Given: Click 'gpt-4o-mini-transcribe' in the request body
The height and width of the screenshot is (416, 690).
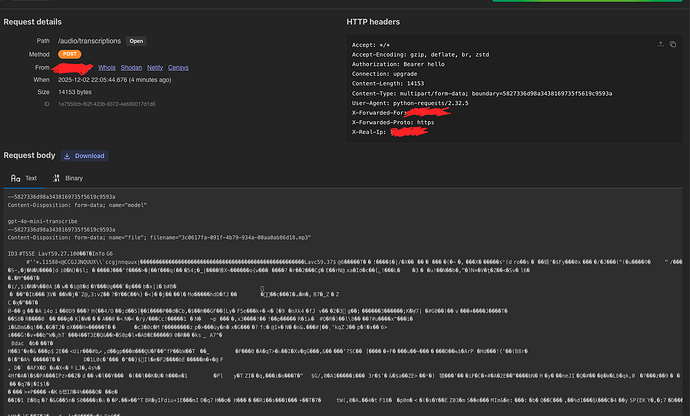Looking at the screenshot, I should pyautogui.click(x=42, y=221).
